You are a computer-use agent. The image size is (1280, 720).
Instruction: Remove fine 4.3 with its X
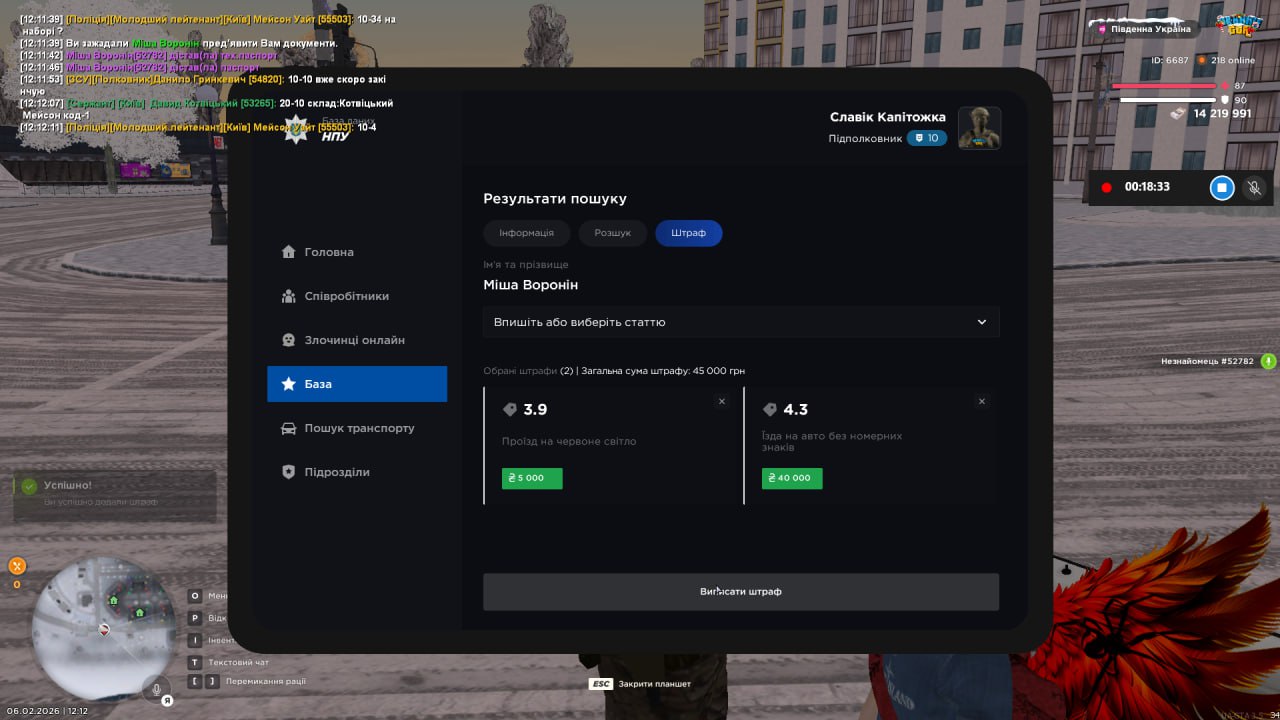pos(982,401)
